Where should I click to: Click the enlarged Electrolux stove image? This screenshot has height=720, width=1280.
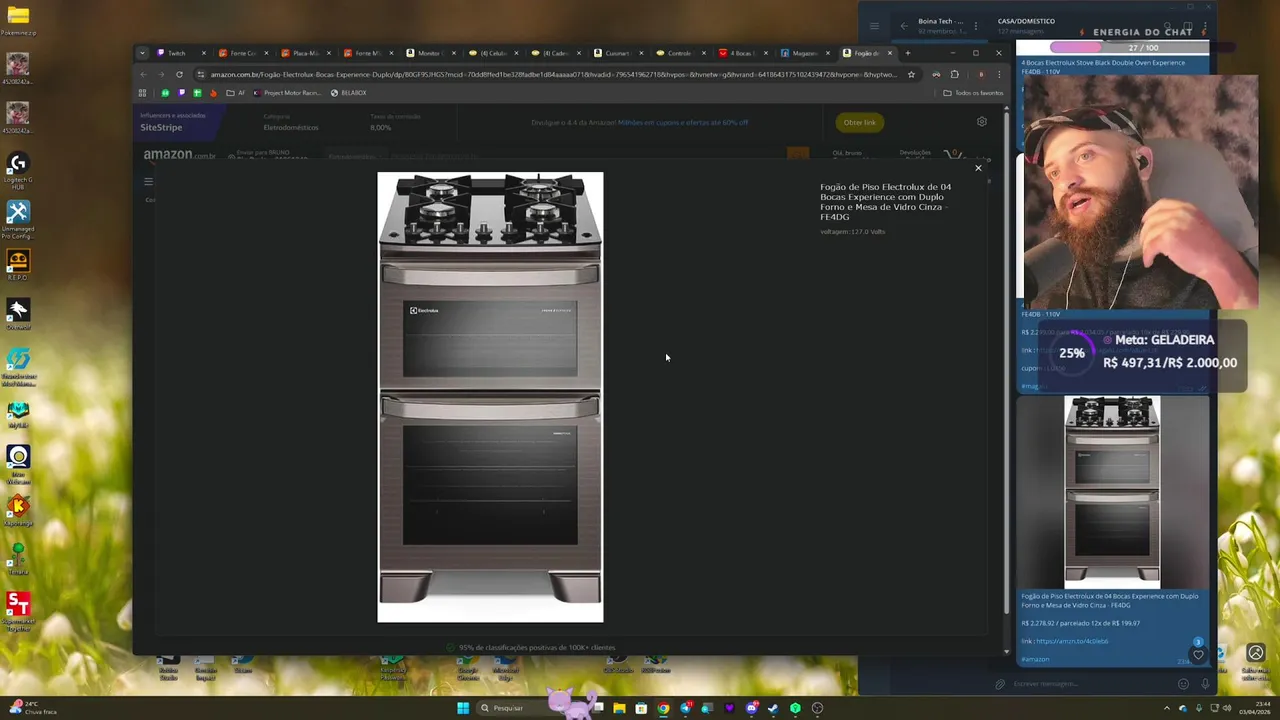490,397
